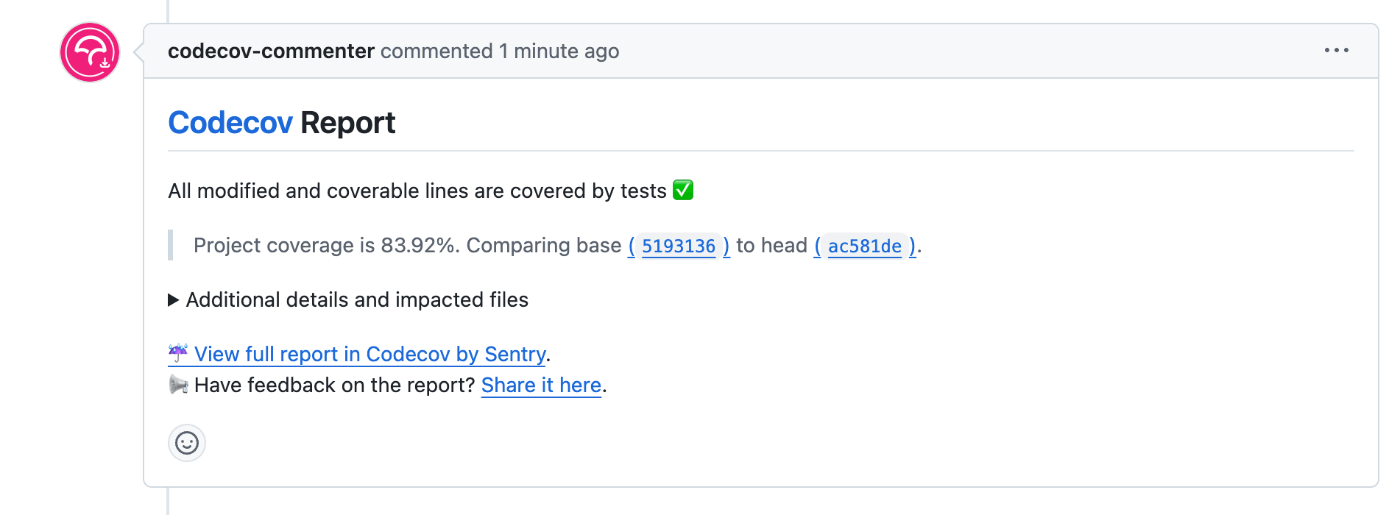Toggle 'Additional details and impacted files' label
This screenshot has height=515, width=1400.
pyautogui.click(x=357, y=299)
